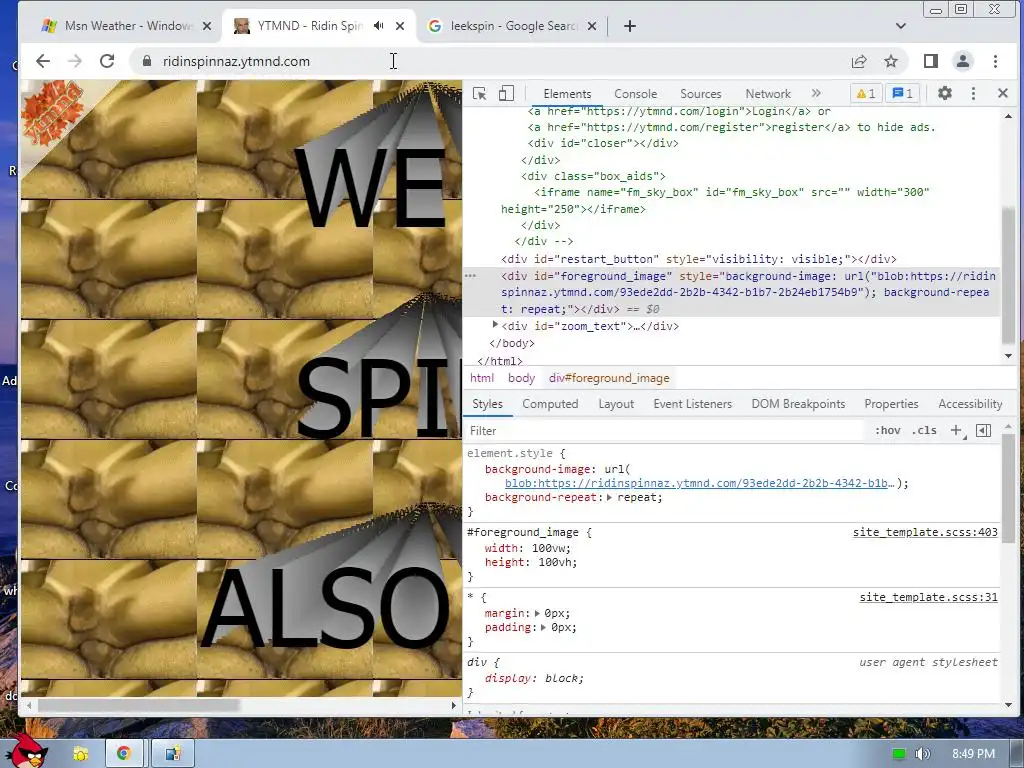1024x768 pixels.
Task: Toggle the device toolbar icon
Action: pos(506,93)
